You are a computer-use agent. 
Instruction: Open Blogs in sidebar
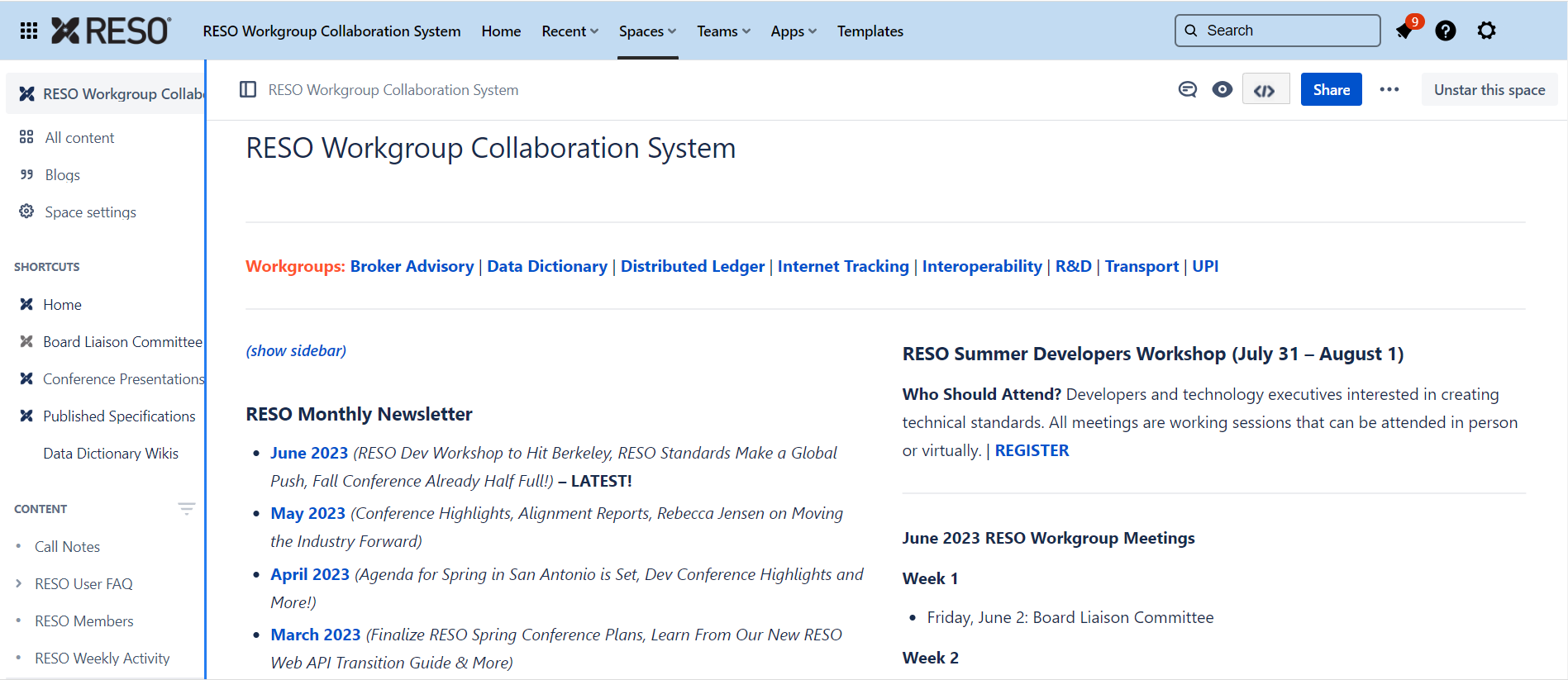pyautogui.click(x=62, y=174)
